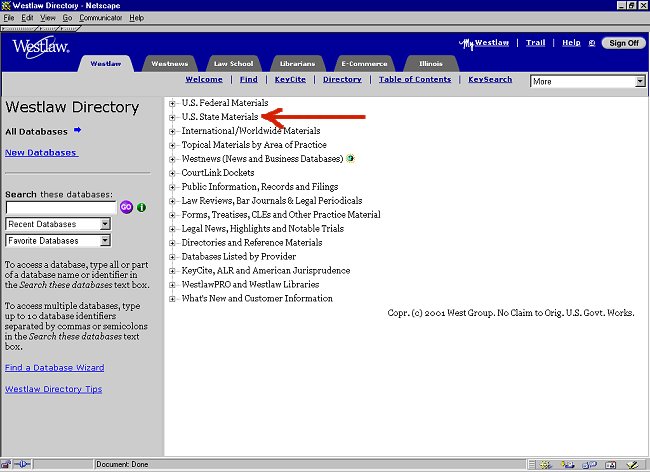Click the Find link

tap(249, 79)
